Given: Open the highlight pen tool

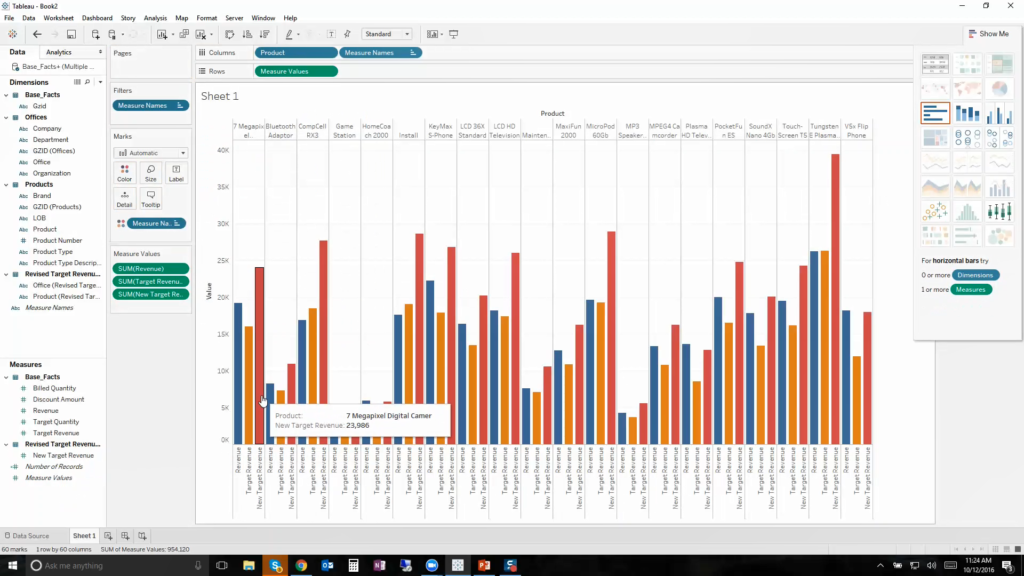Looking at the screenshot, I should pos(289,34).
